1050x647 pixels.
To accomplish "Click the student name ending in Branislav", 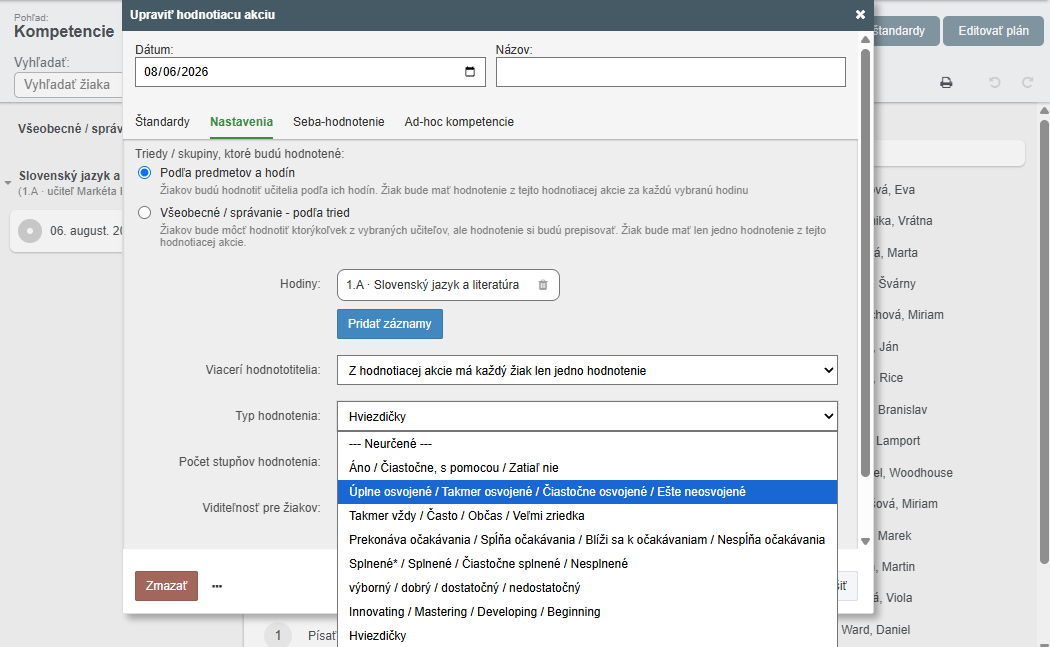I will tap(902, 410).
